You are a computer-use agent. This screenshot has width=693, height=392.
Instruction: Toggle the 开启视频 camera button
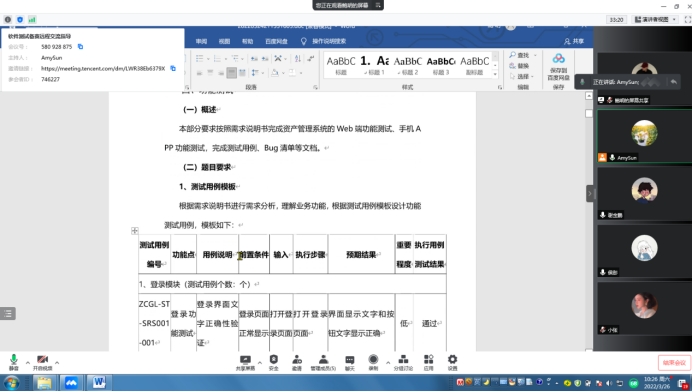coord(42,362)
